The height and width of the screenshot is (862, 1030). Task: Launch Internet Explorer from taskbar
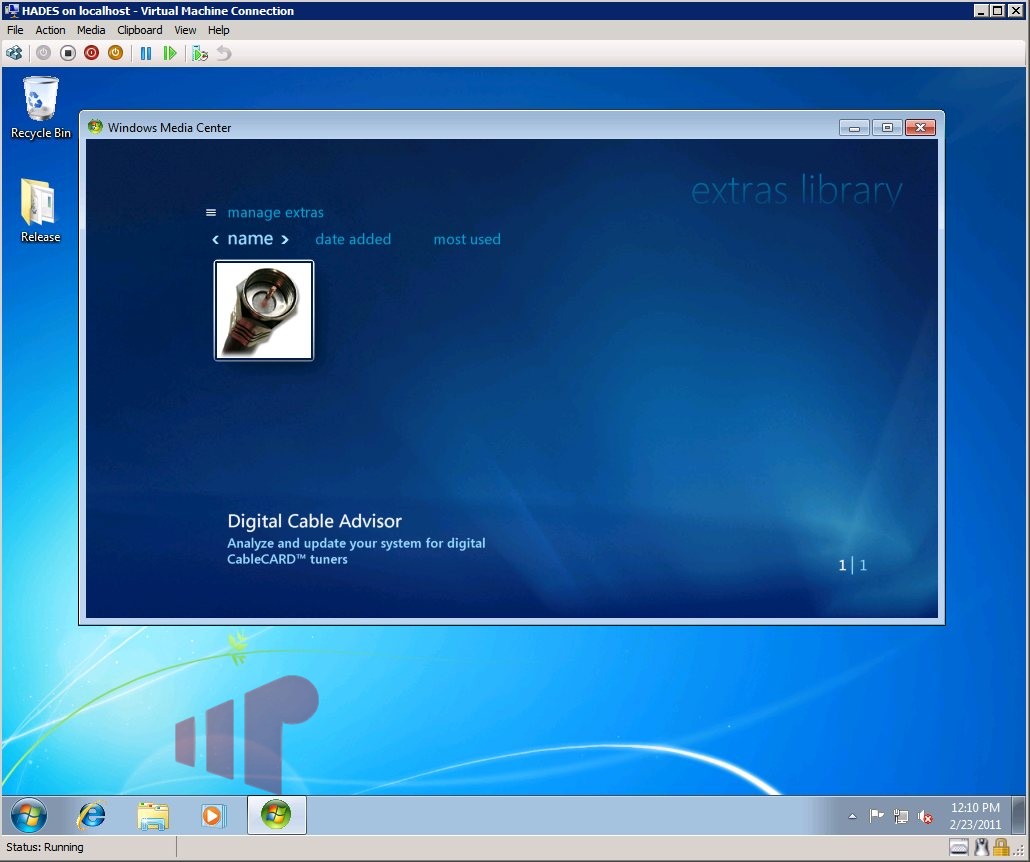pyautogui.click(x=91, y=815)
